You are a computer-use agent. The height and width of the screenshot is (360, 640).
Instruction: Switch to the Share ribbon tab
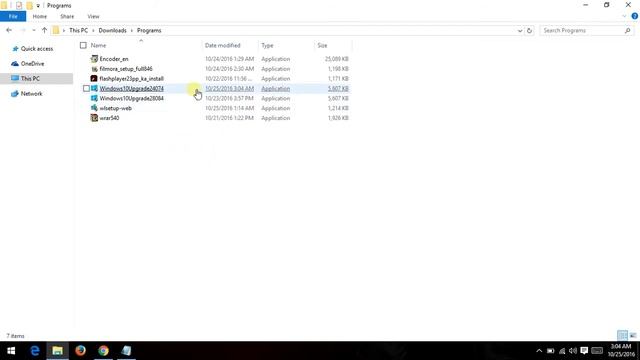coord(67,16)
